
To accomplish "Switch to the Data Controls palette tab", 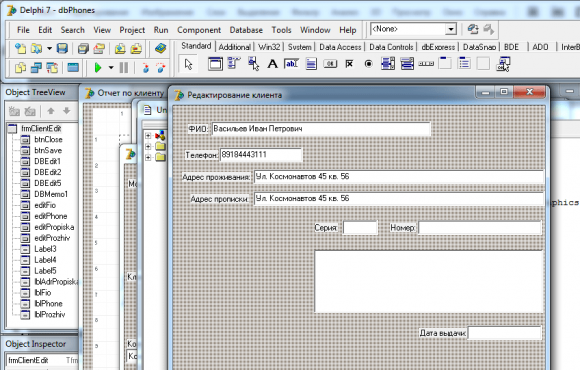I will 391,47.
